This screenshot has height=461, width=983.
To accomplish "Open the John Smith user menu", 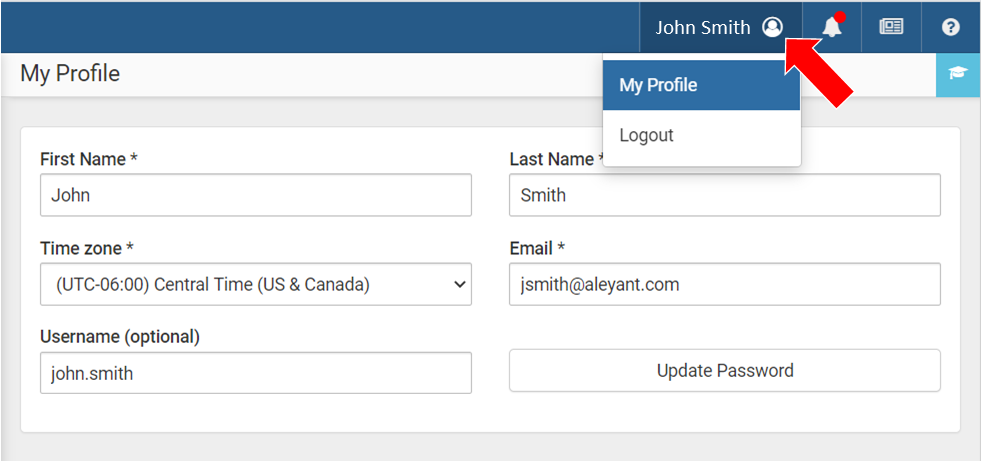I will [720, 27].
